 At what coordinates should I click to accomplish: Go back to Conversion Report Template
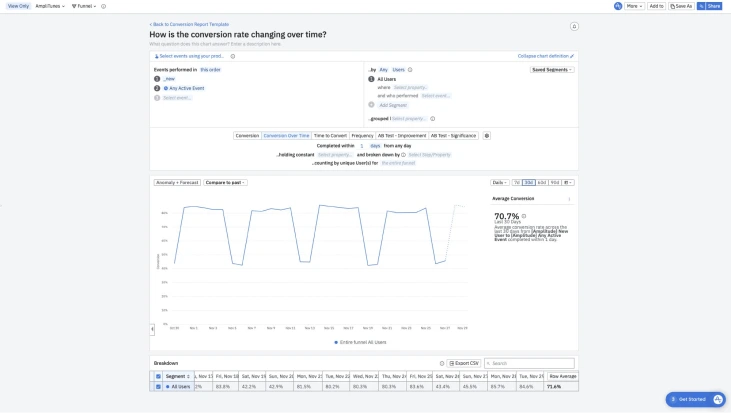[x=189, y=23]
